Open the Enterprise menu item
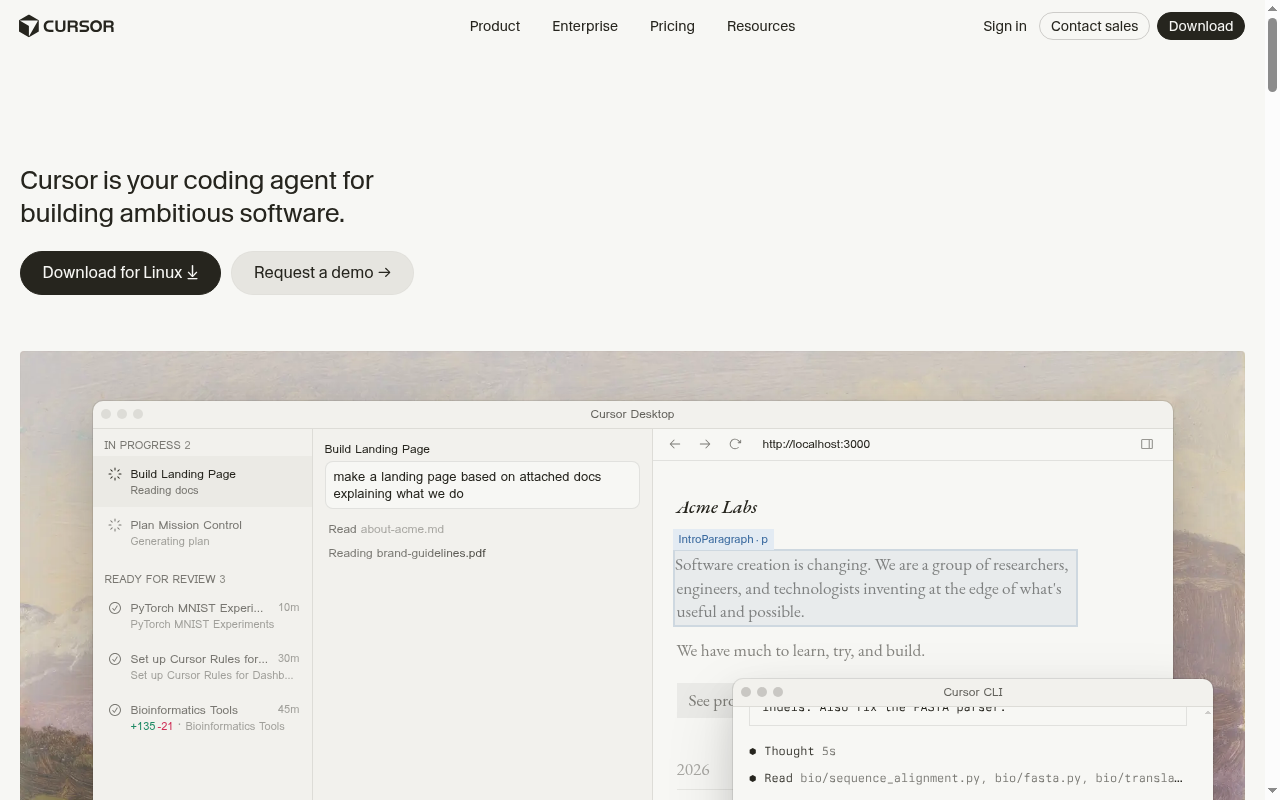 [x=585, y=26]
